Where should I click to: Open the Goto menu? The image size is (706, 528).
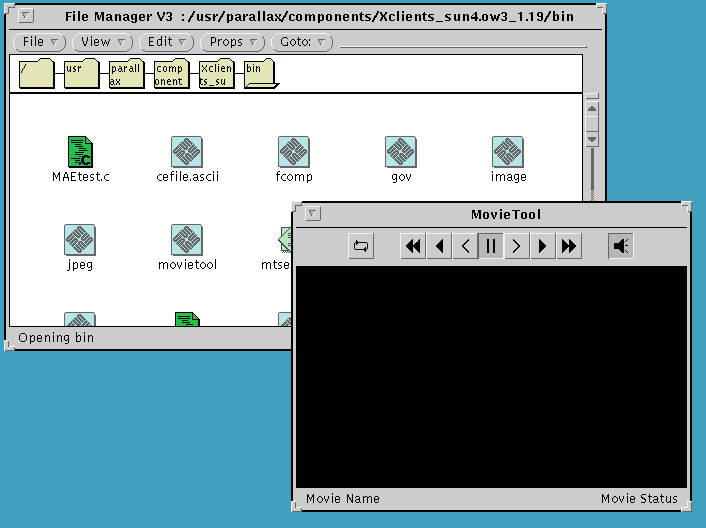click(303, 42)
